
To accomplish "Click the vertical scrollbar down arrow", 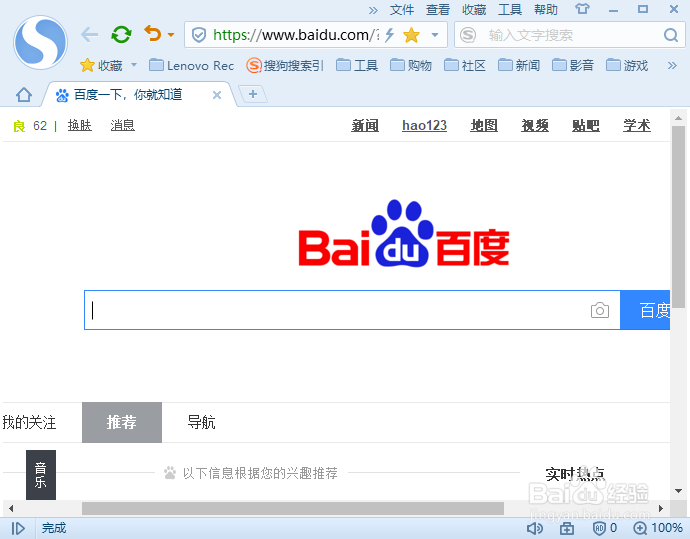I will [x=678, y=491].
